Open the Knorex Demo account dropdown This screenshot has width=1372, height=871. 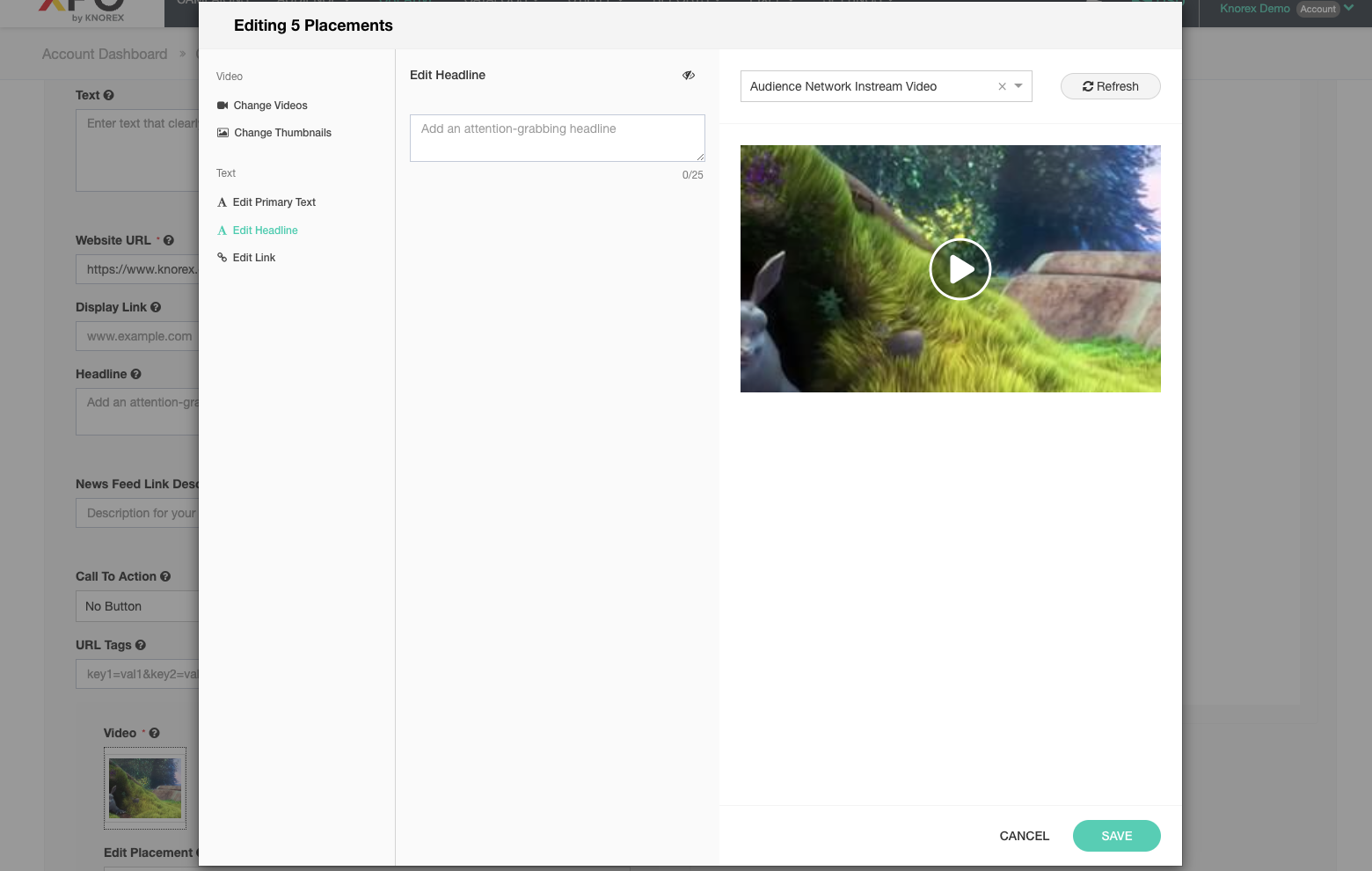point(1348,9)
